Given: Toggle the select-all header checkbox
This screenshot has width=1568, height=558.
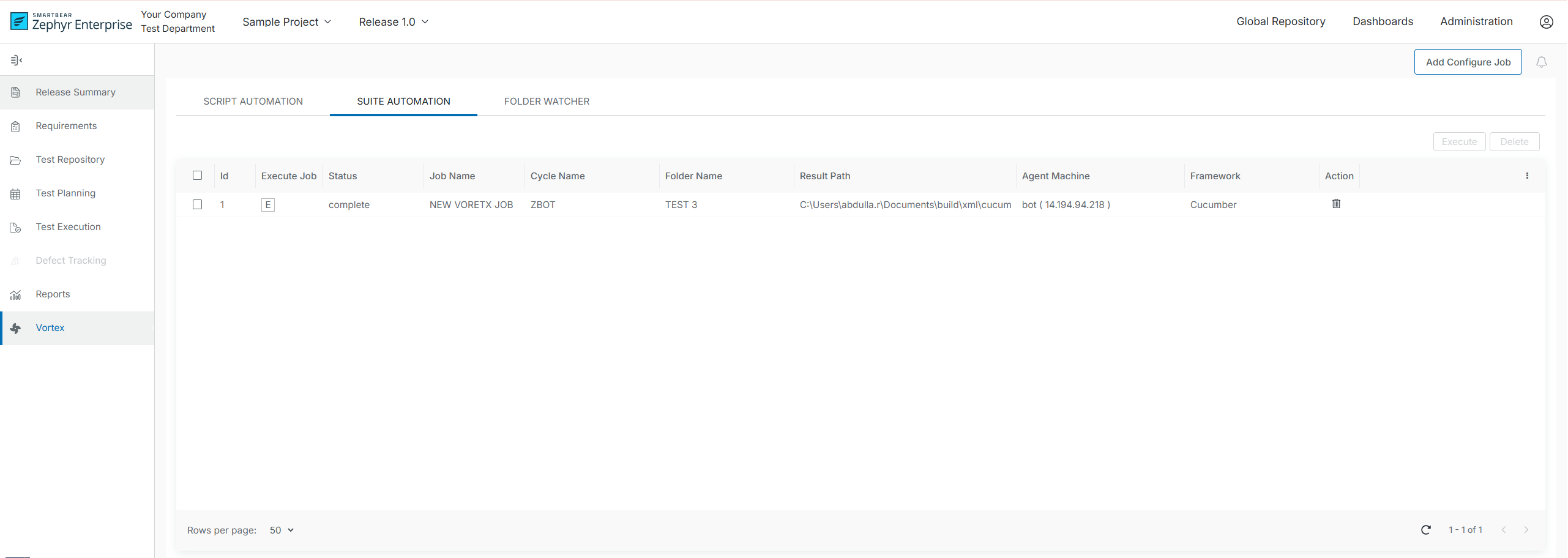Looking at the screenshot, I should click(x=197, y=176).
